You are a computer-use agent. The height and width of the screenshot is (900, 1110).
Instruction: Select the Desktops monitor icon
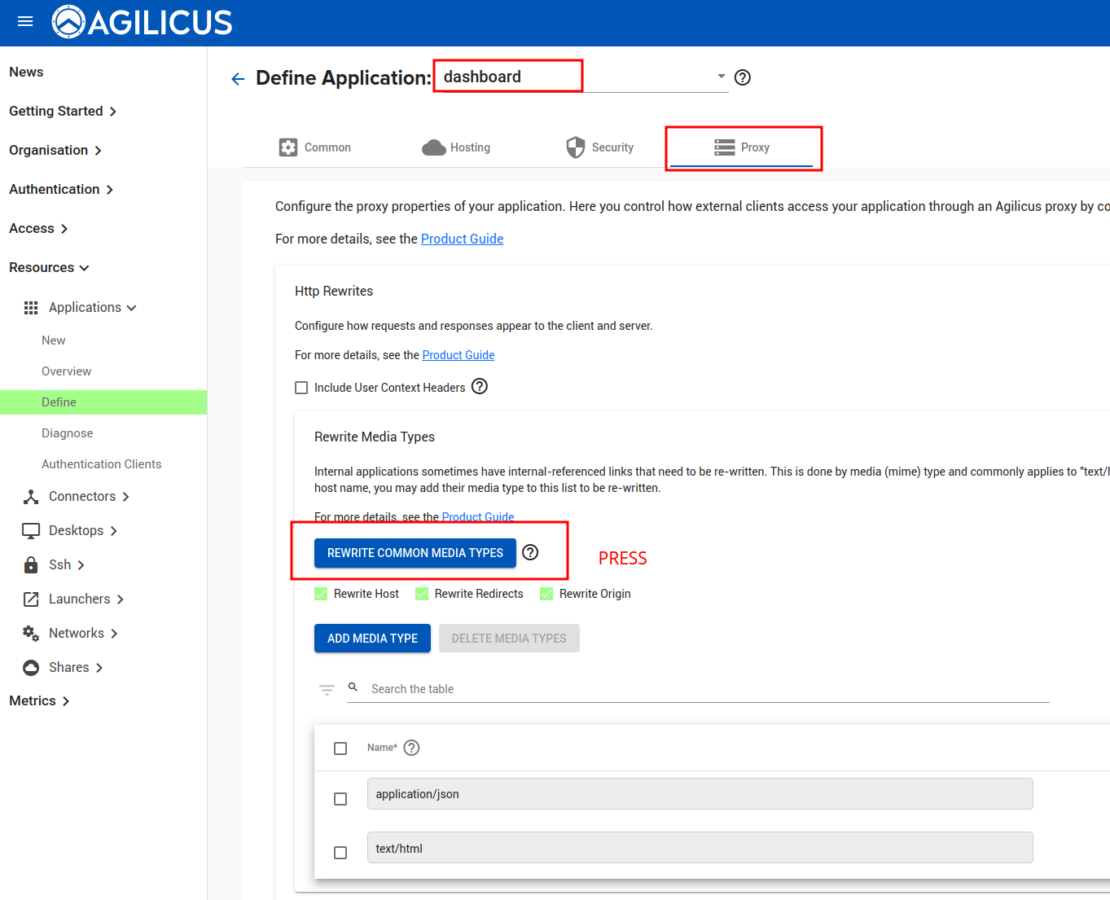[x=31, y=530]
